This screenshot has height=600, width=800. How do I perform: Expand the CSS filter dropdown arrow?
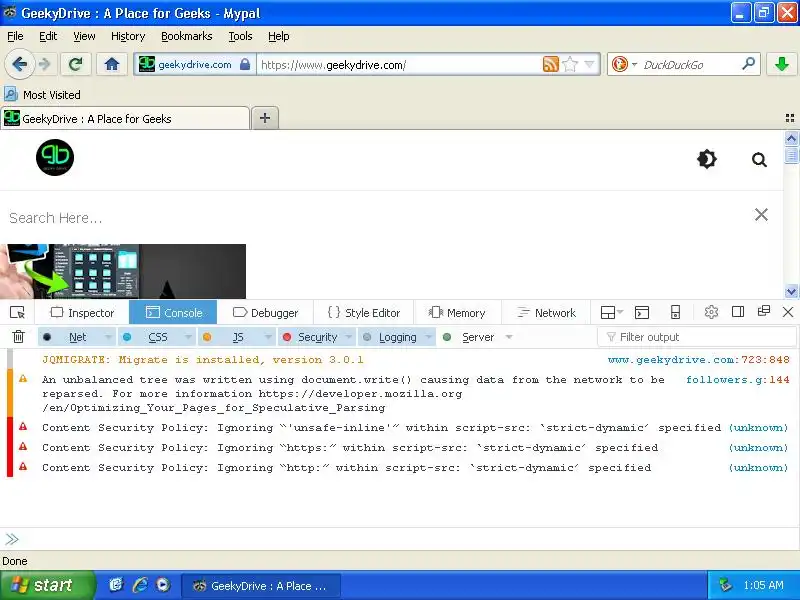point(188,337)
